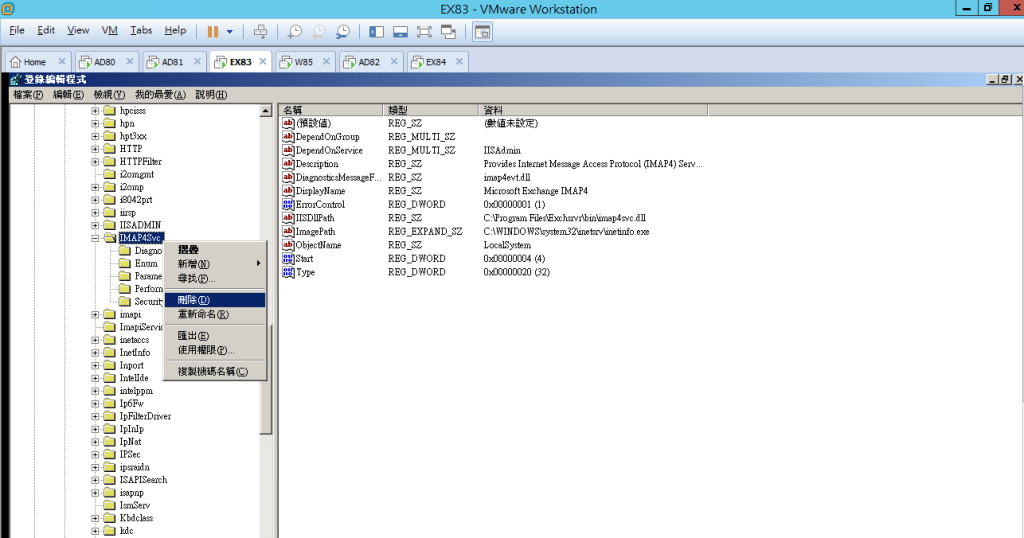Select the ErrorControl DWORD value icon
Image resolution: width=1024 pixels, height=538 pixels.
pyautogui.click(x=287, y=204)
